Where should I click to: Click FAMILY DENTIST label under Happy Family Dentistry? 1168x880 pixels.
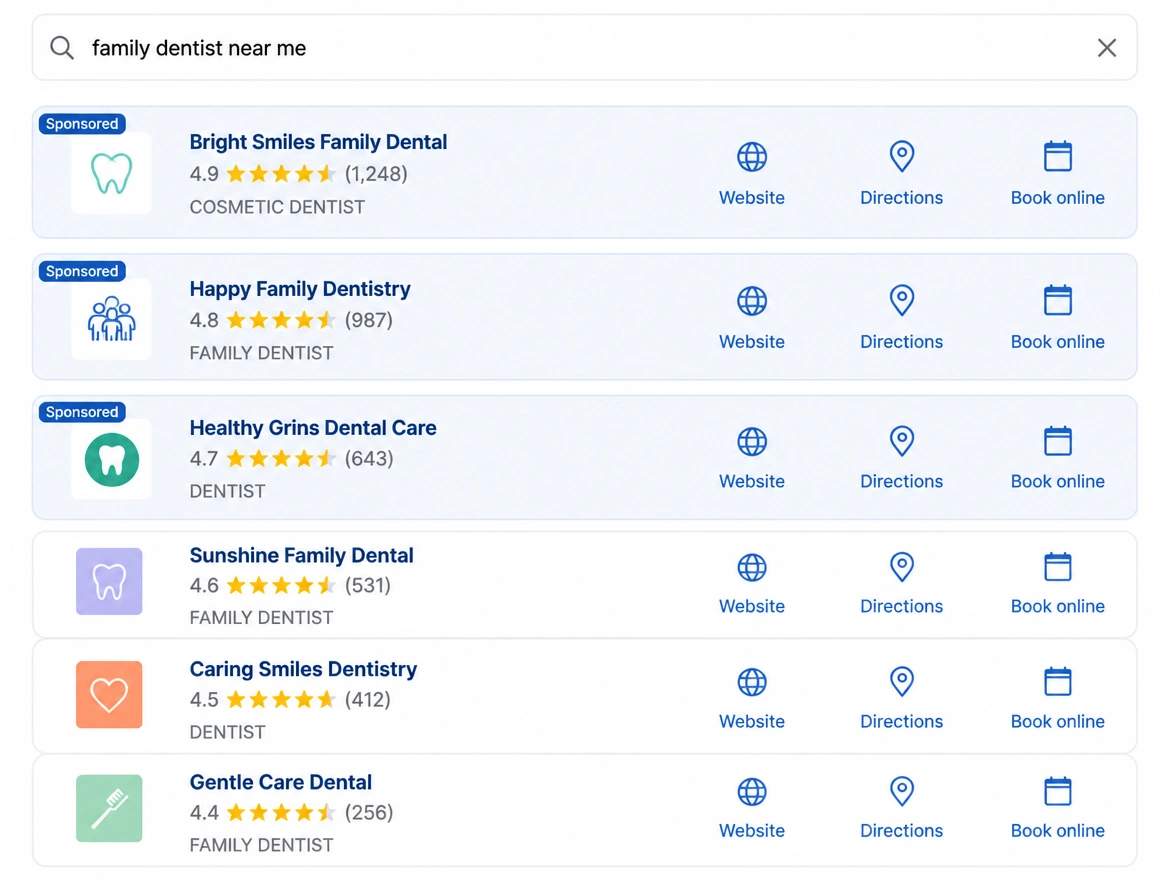click(261, 353)
